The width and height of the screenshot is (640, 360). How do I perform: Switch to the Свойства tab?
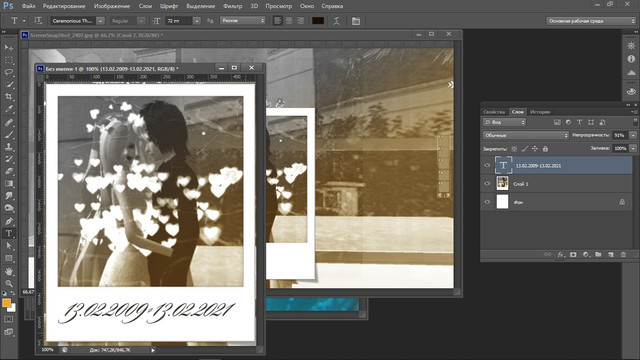click(494, 111)
